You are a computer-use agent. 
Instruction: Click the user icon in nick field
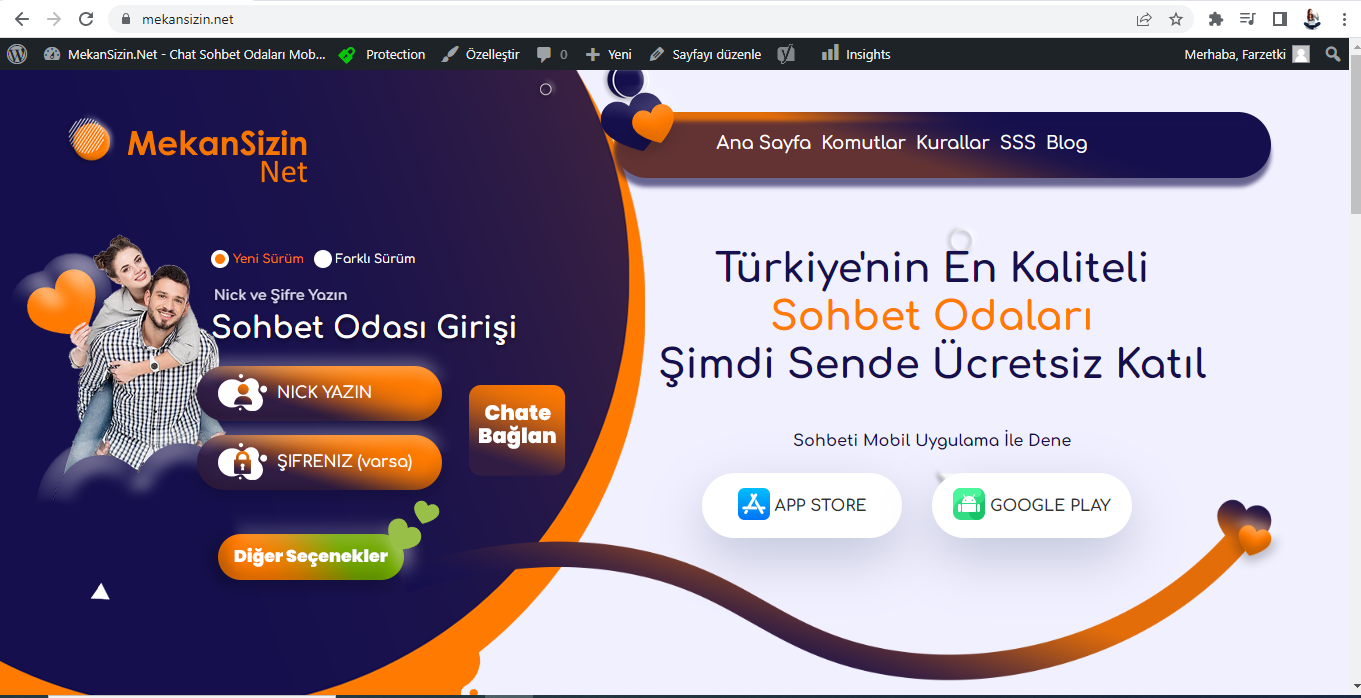(x=242, y=393)
